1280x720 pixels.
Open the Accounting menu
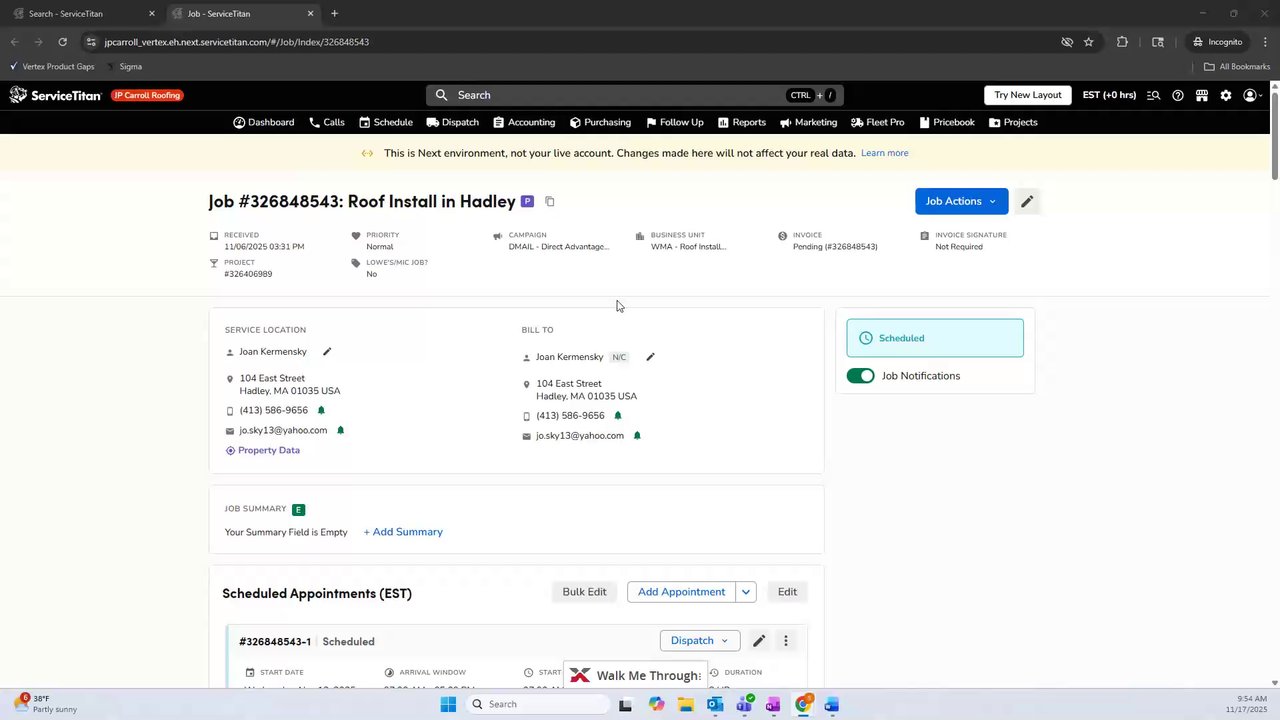tap(524, 122)
